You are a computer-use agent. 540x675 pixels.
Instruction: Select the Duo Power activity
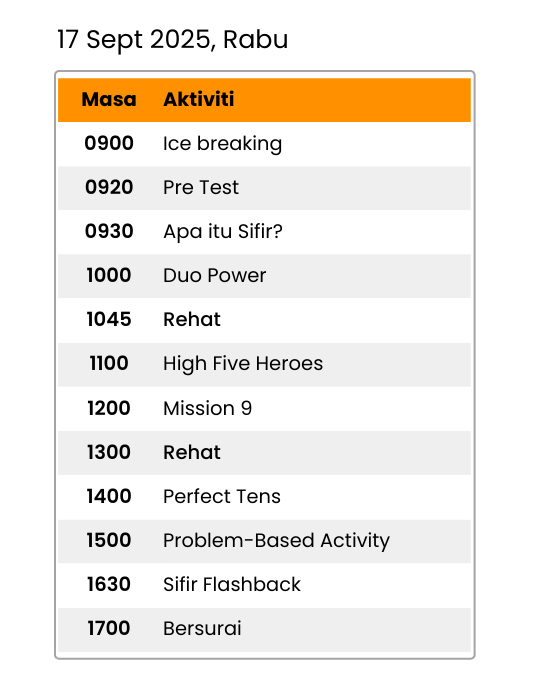pos(214,276)
